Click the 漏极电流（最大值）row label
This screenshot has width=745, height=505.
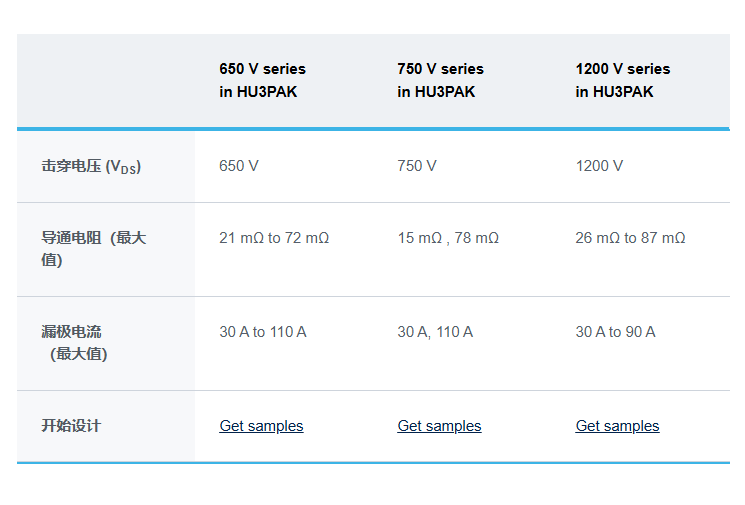(75, 342)
